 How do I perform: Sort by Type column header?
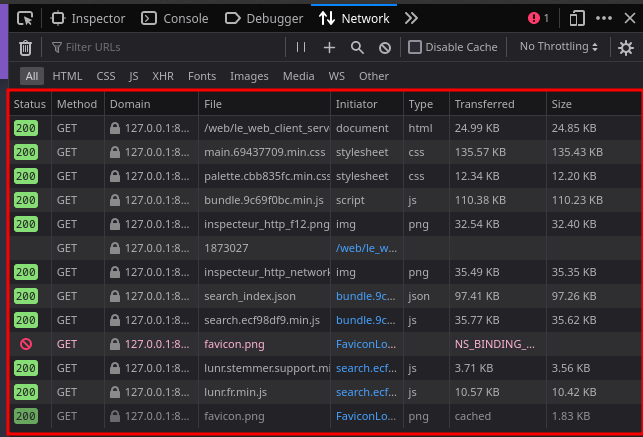coord(426,104)
